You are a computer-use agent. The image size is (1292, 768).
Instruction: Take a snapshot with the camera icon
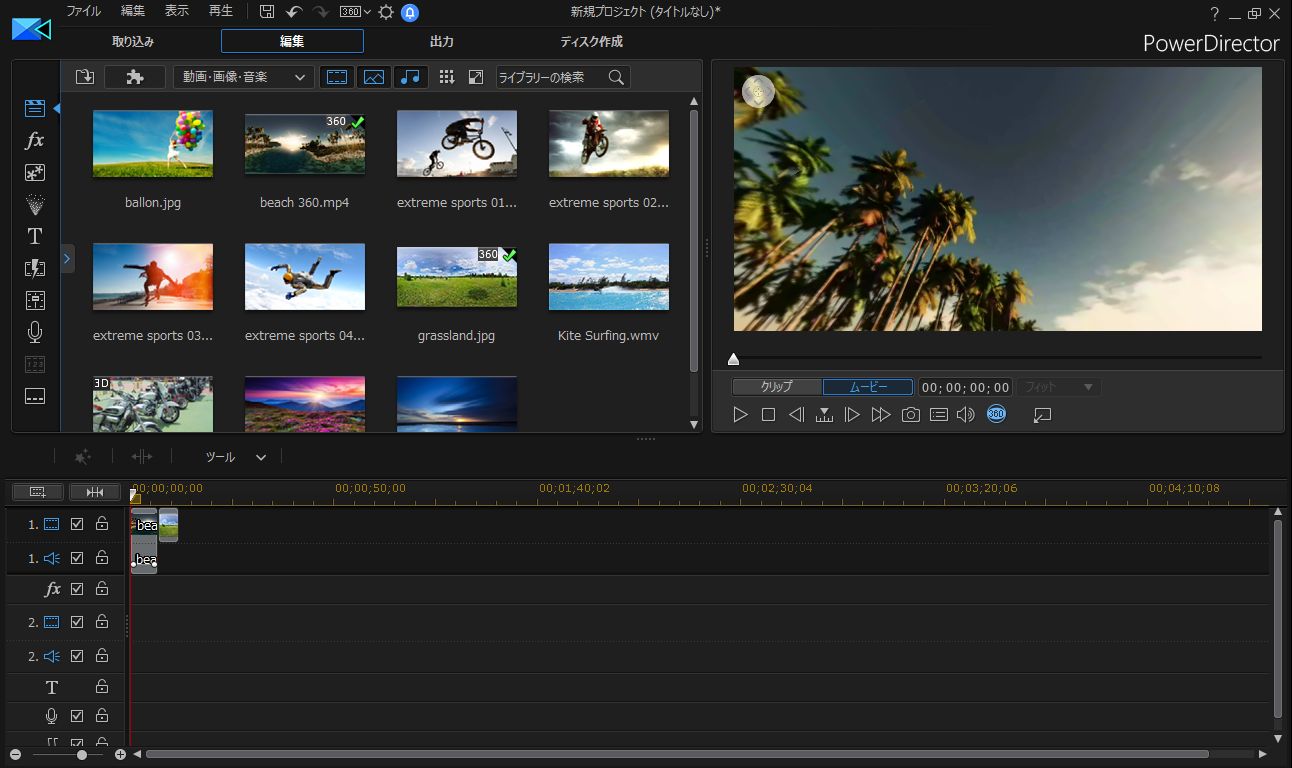tap(910, 414)
